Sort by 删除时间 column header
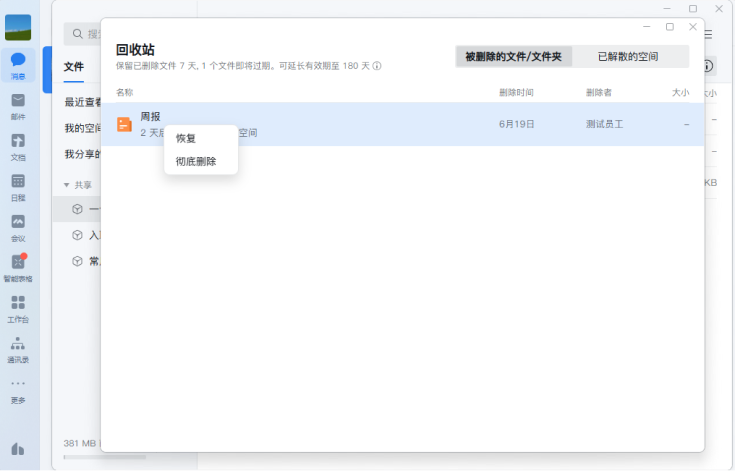Screen dimensions: 735x471 pos(516,92)
